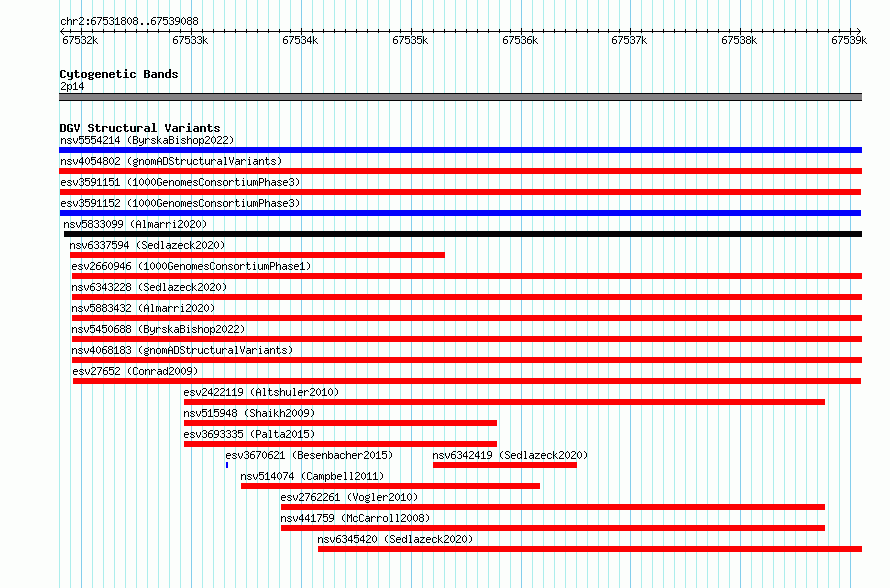Viewport: 890px width, 588px height.
Task: Click the nsv514074 (Campbell2011) label
Action: pos(312,476)
